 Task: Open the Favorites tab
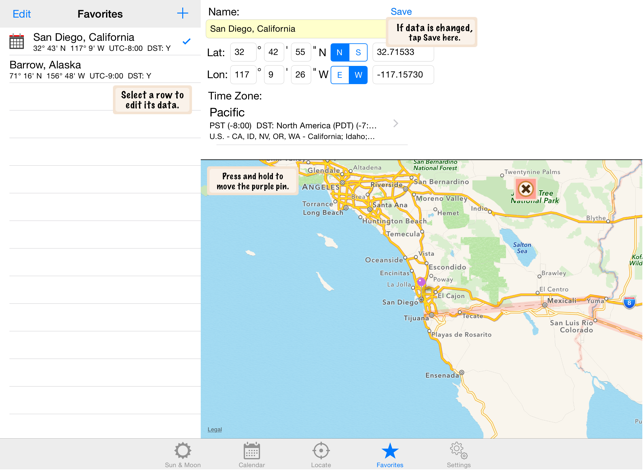390,455
